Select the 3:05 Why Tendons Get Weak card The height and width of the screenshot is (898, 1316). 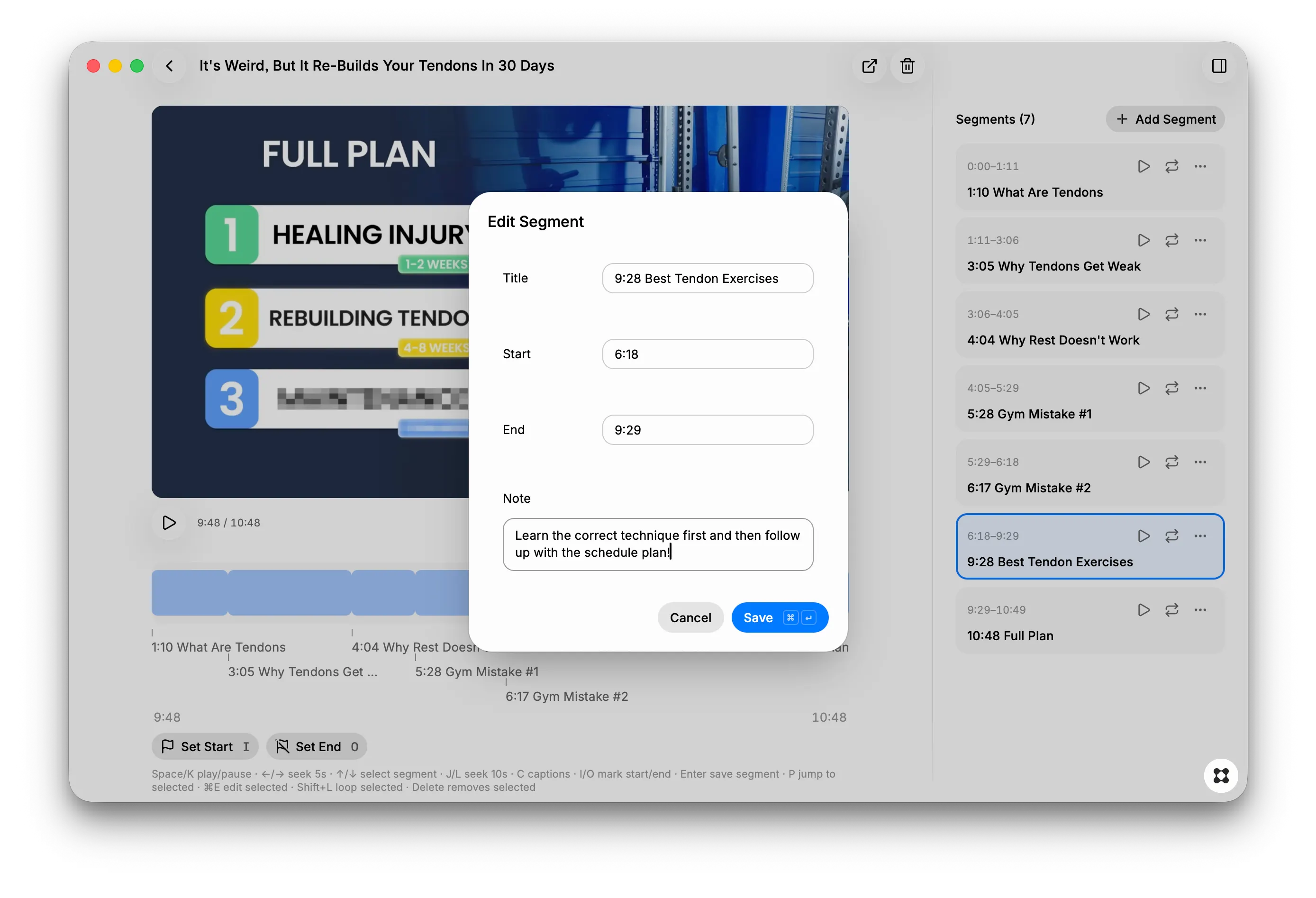[1090, 252]
